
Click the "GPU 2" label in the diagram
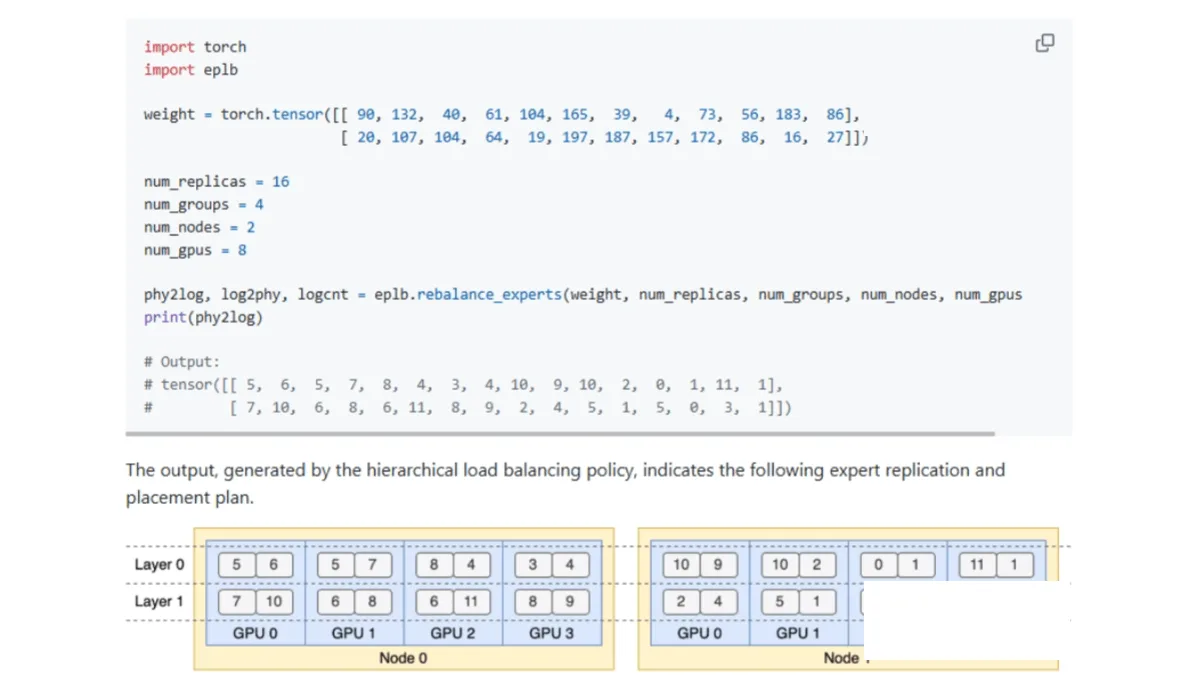454,633
